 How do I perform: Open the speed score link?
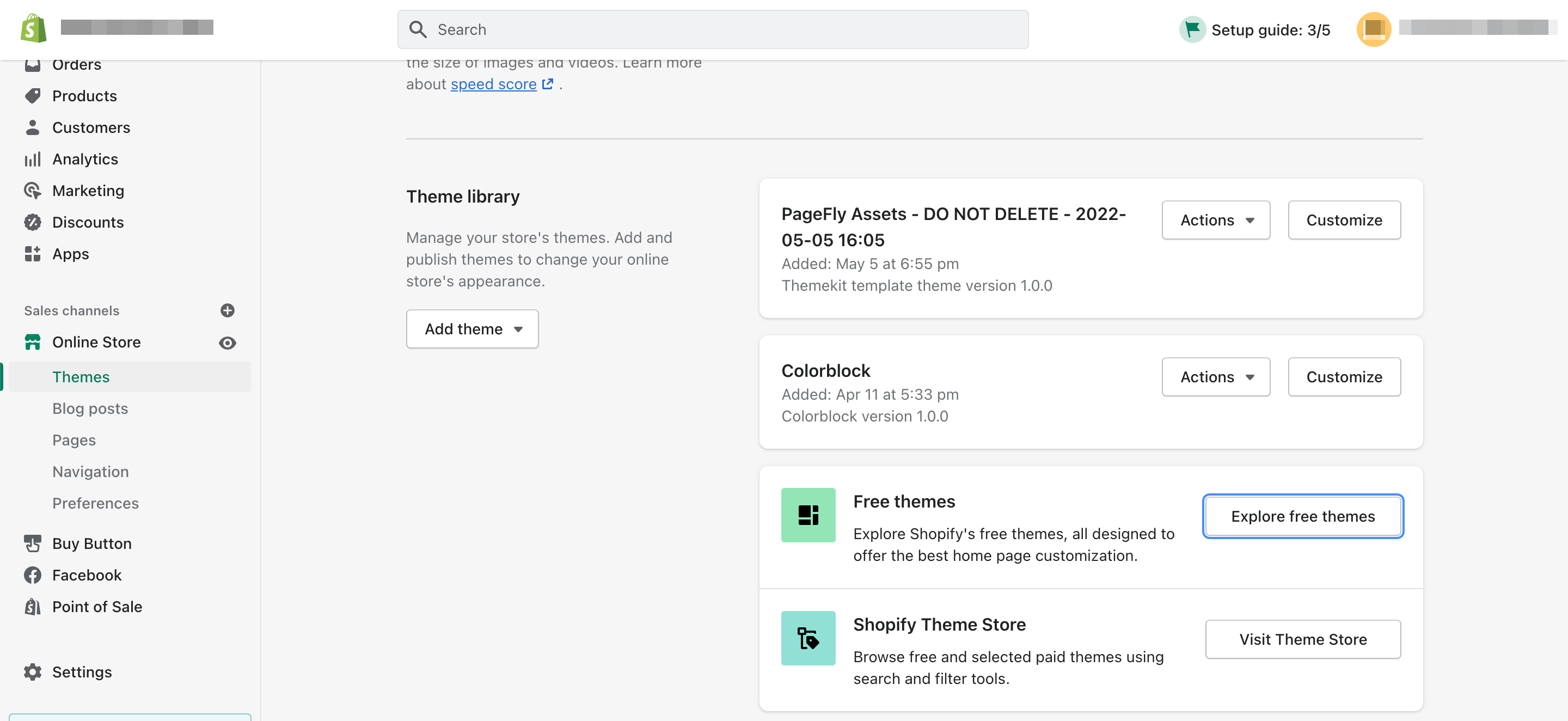point(494,84)
